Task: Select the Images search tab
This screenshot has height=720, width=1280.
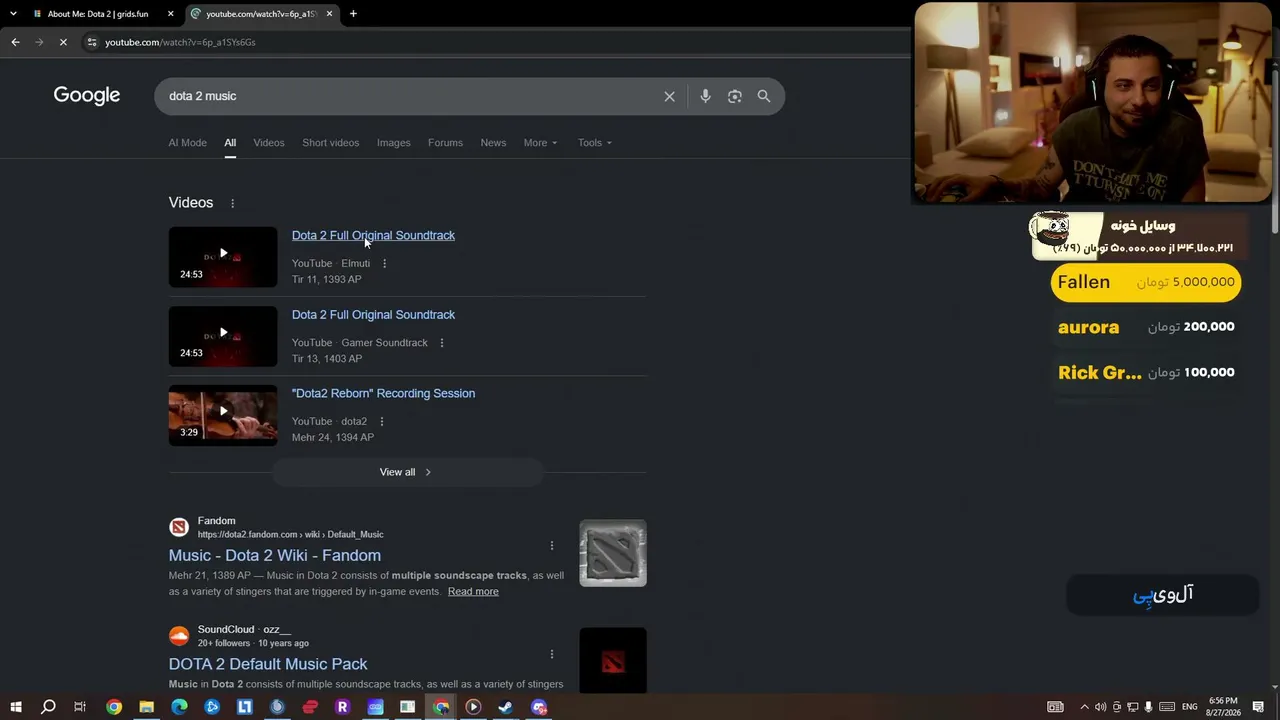Action: pos(394,143)
